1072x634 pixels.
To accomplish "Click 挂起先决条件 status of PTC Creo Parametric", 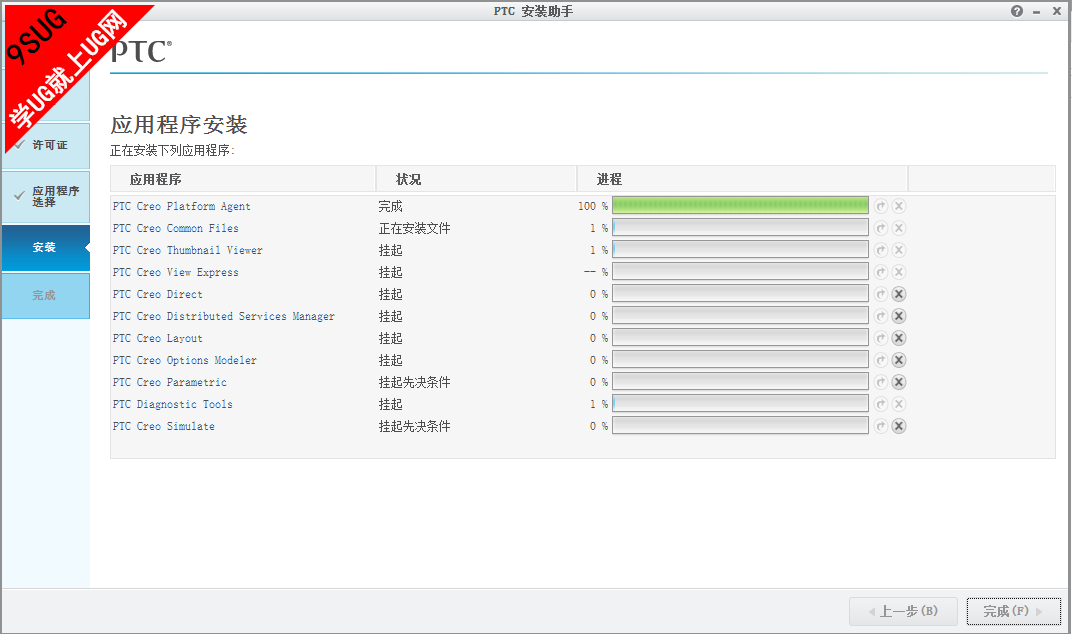I will click(414, 382).
